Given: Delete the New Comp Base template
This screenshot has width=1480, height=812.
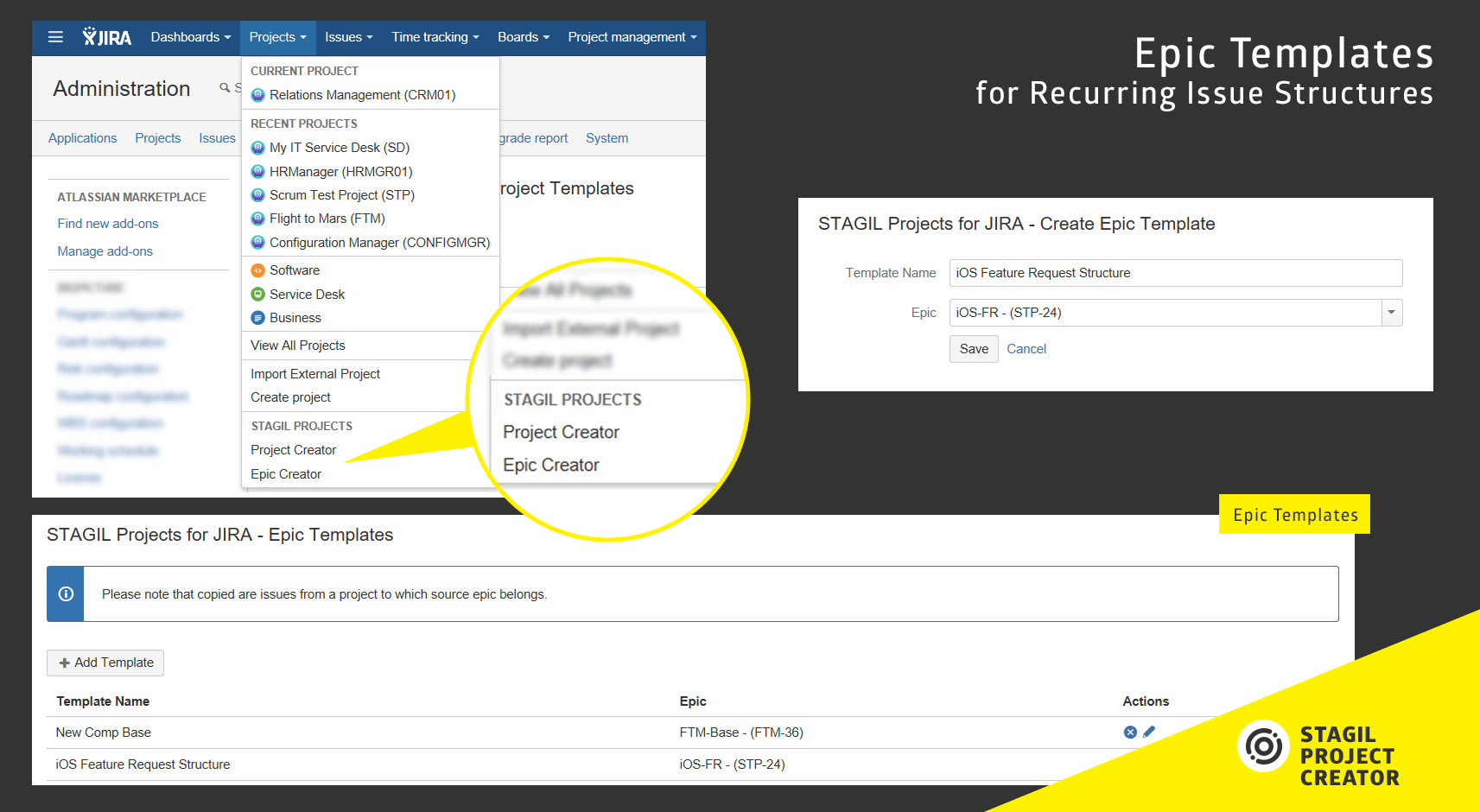Looking at the screenshot, I should [x=1130, y=733].
